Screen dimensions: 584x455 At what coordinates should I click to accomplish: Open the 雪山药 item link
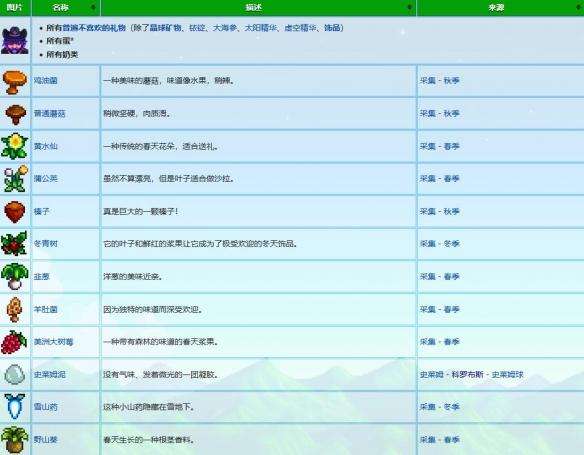45,407
